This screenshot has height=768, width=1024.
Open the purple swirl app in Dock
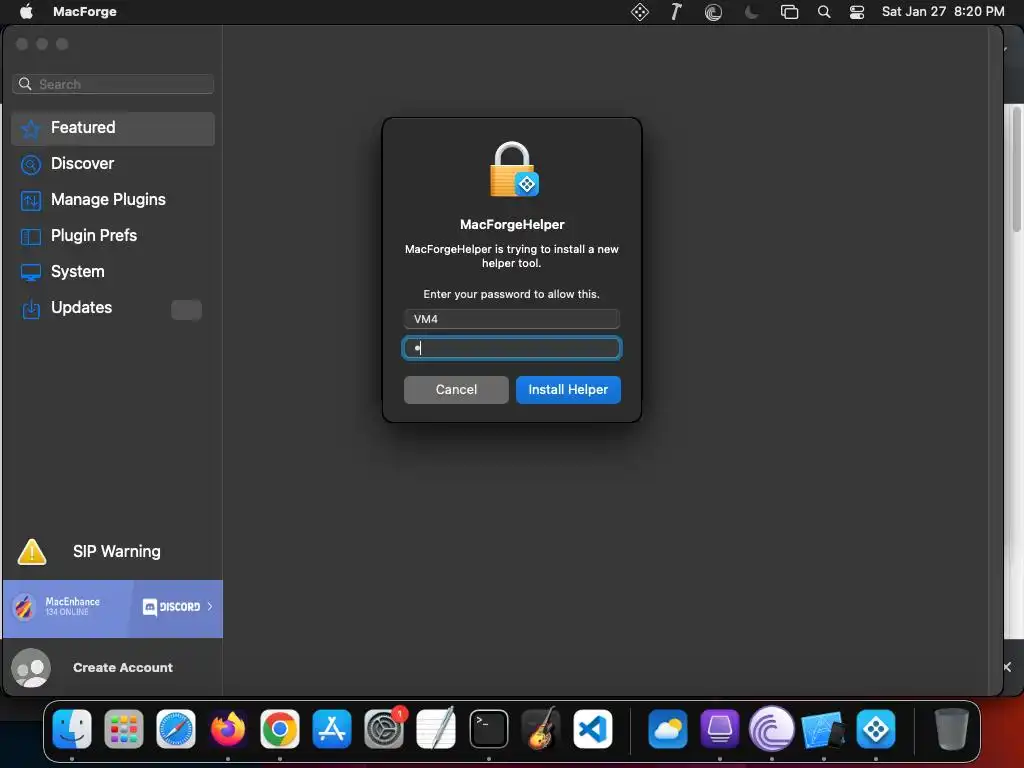tap(771, 729)
